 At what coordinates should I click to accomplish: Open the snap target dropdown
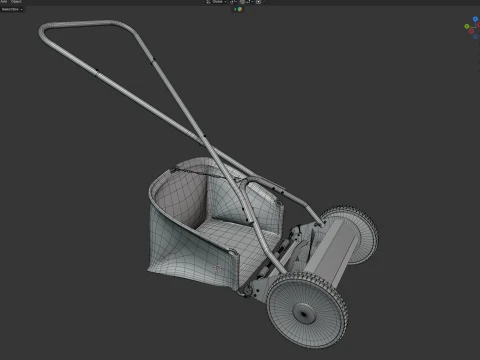click(x=249, y=2)
